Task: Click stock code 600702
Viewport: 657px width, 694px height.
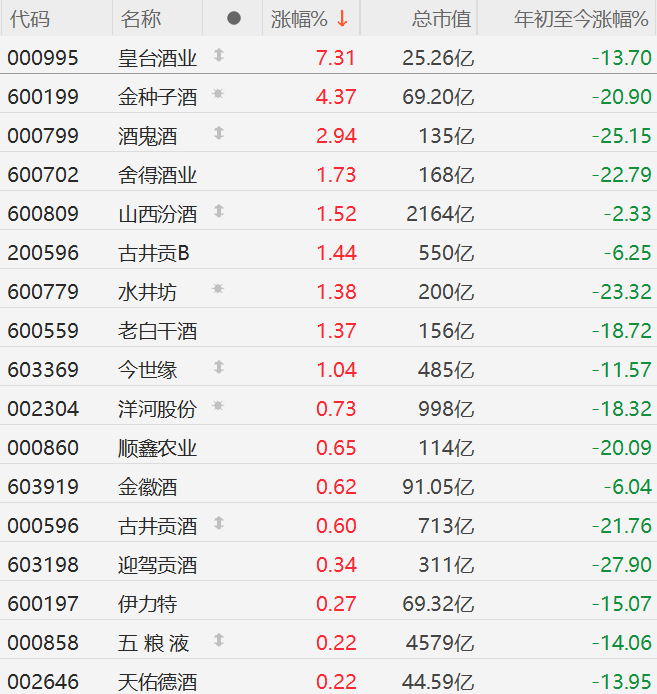Action: 43,175
